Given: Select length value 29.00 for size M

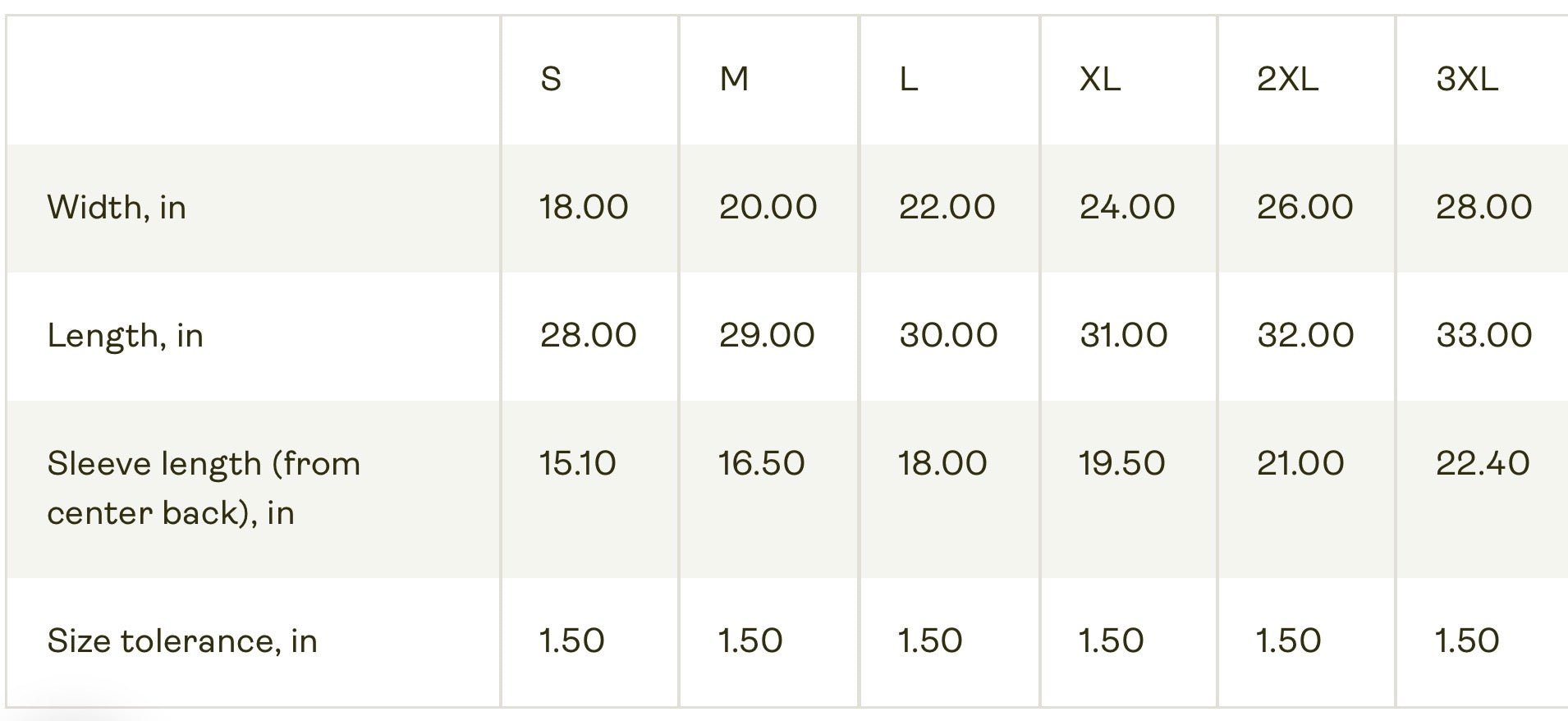Looking at the screenshot, I should click(x=767, y=335).
